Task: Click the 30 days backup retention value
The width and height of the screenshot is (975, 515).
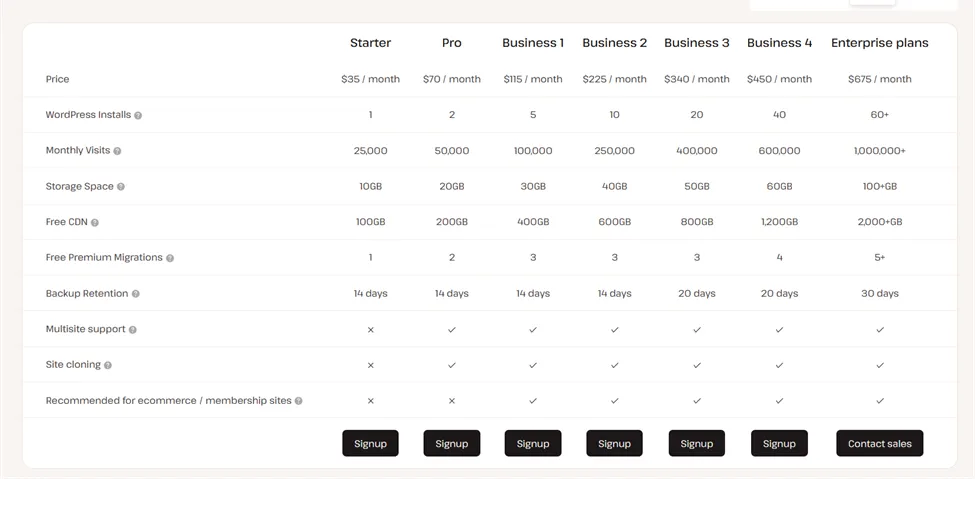Action: (880, 294)
